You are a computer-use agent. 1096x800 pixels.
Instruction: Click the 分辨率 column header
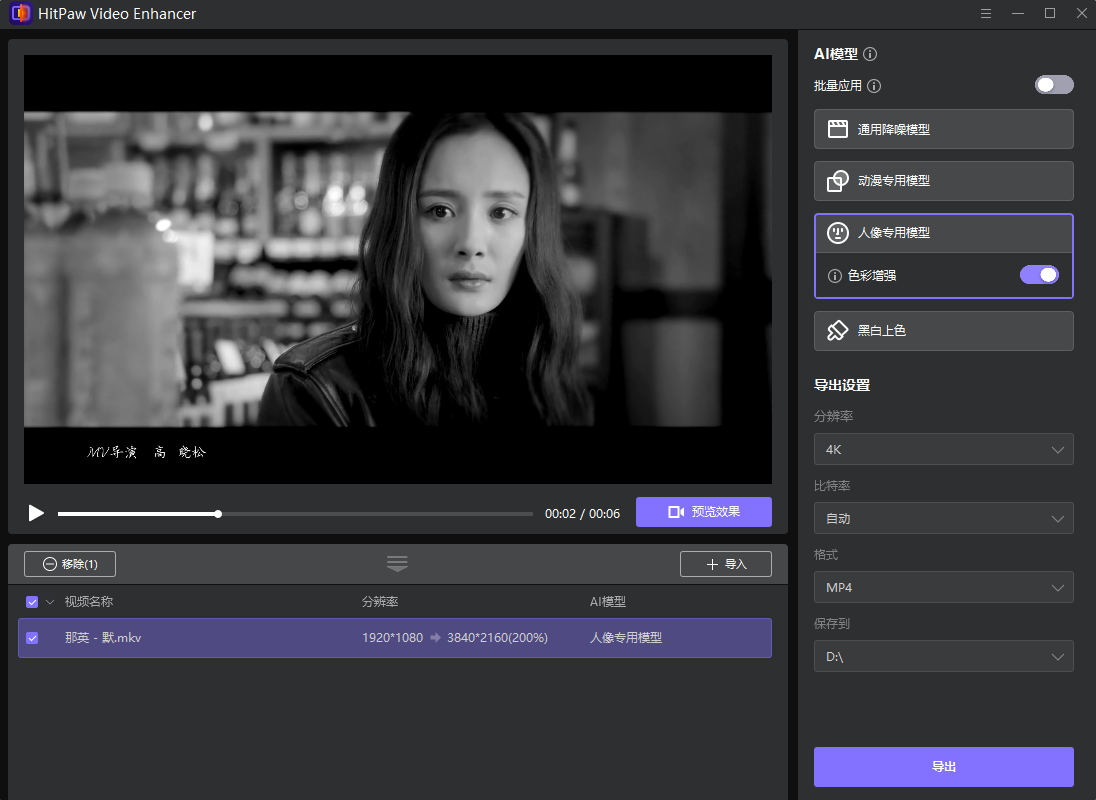tap(380, 602)
